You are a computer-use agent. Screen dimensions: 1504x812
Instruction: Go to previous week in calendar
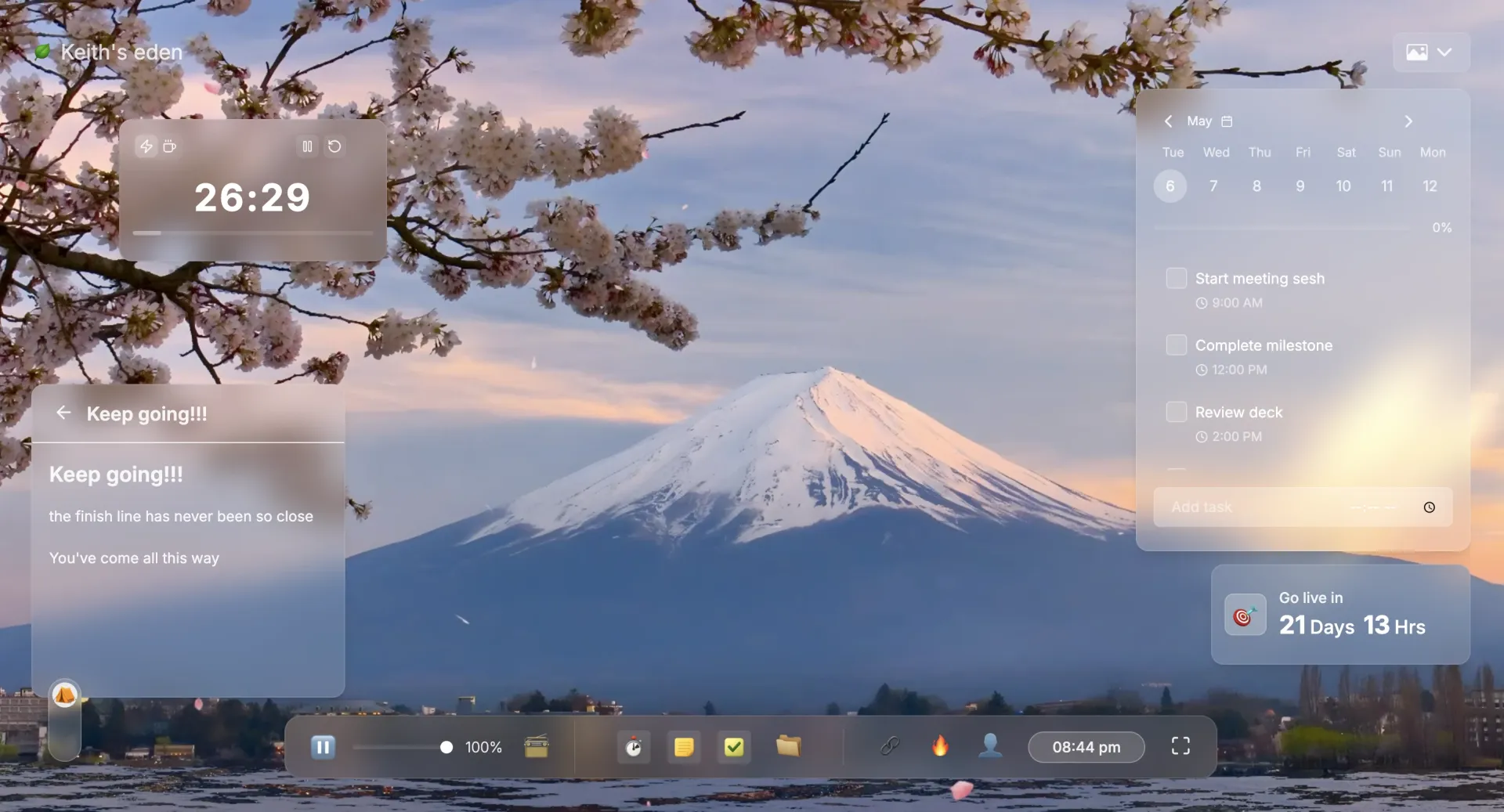1168,121
